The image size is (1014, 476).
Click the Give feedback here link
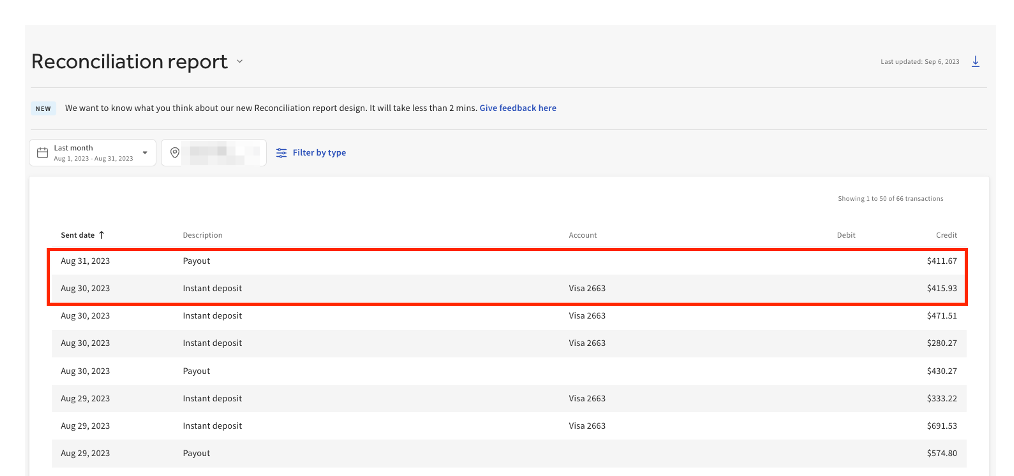(517, 108)
